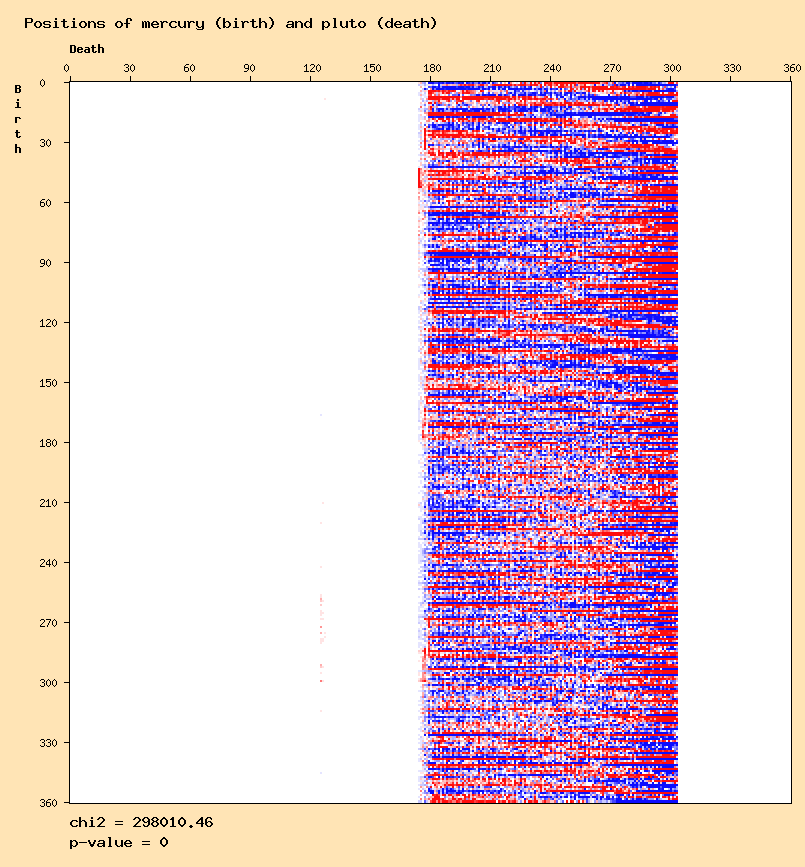Select the 180 tick on Death axis
The image size is (805, 867).
pyautogui.click(x=432, y=68)
